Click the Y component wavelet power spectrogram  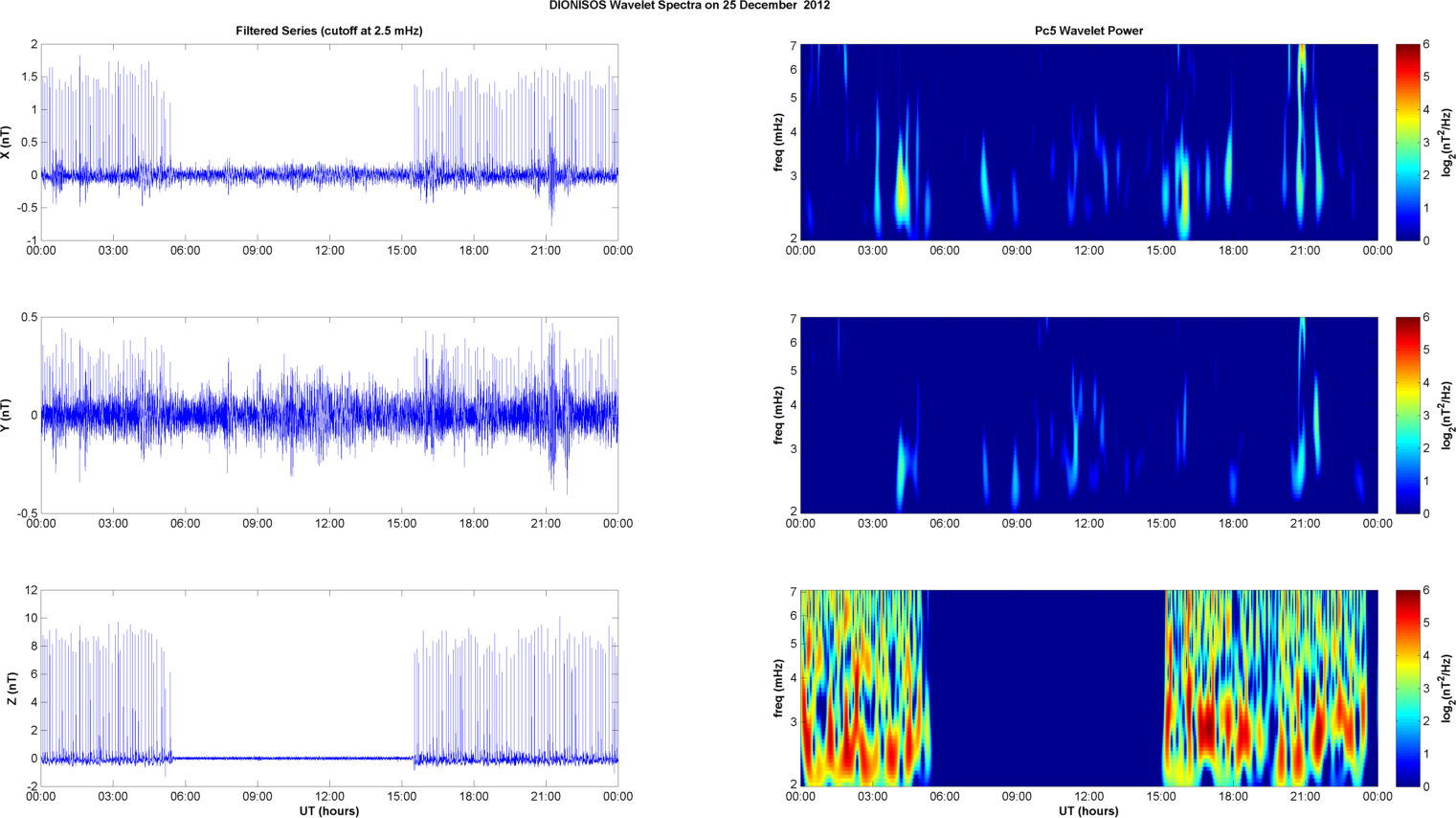(1088, 415)
